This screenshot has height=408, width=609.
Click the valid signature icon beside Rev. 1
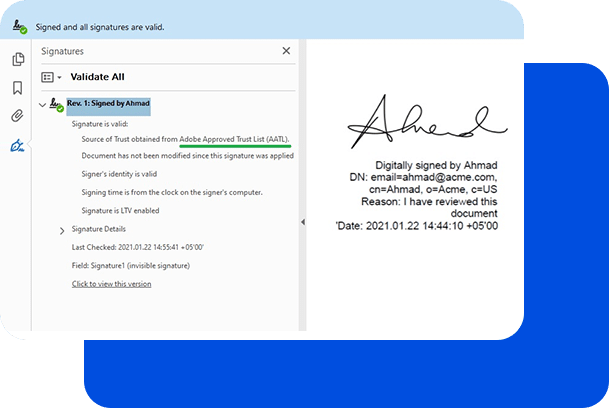[x=56, y=105]
